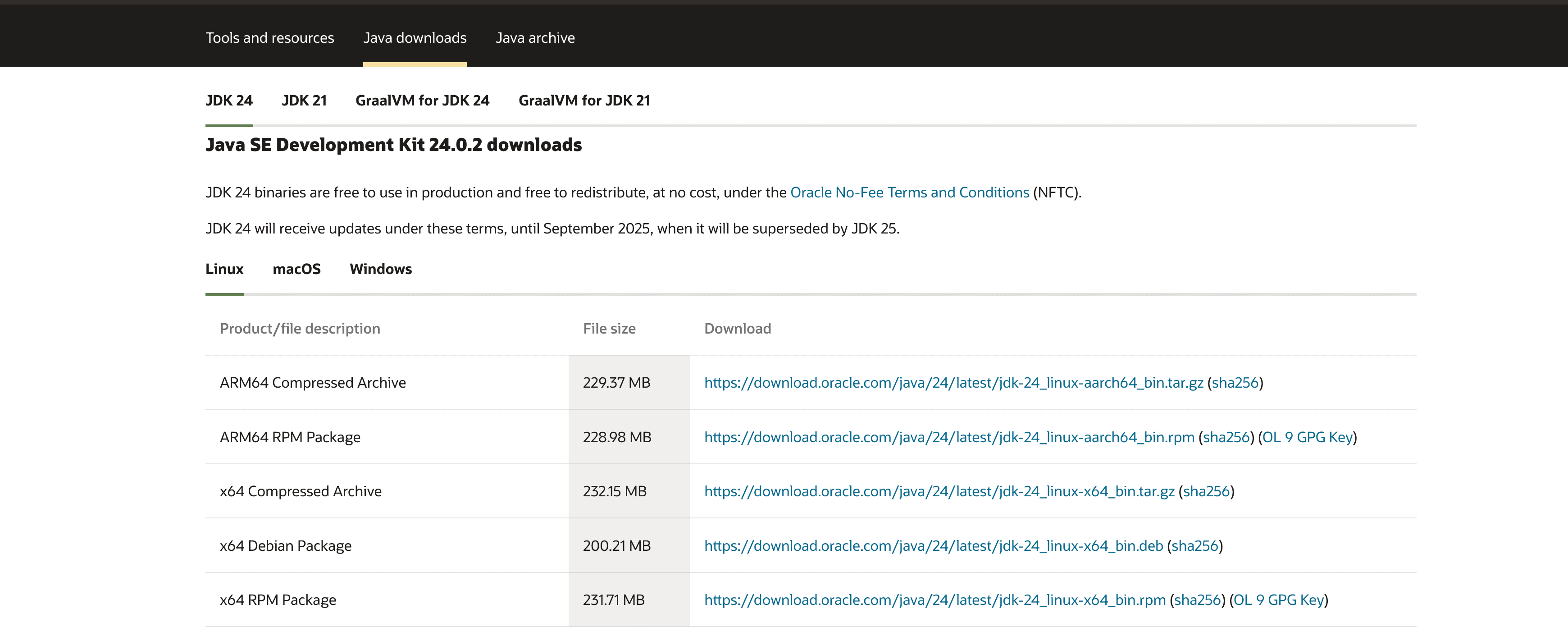Screen dimensions: 1568x641
Task: Download the x64 RPM package link
Action: click(934, 600)
